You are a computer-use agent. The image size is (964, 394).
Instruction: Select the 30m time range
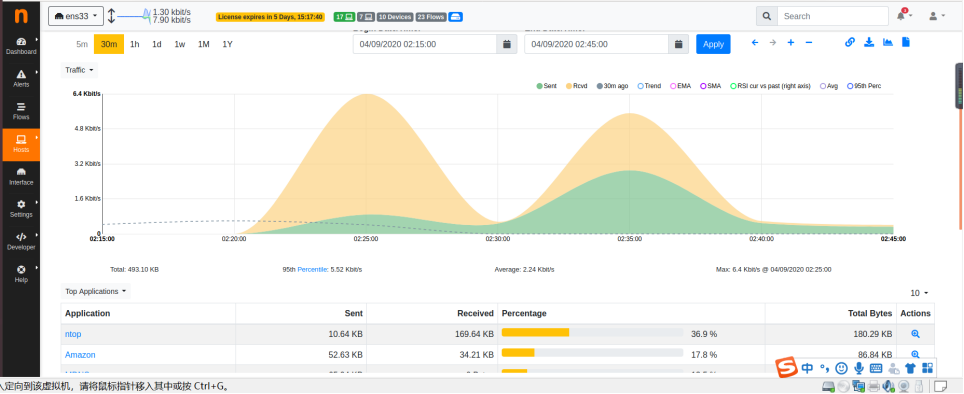point(109,44)
